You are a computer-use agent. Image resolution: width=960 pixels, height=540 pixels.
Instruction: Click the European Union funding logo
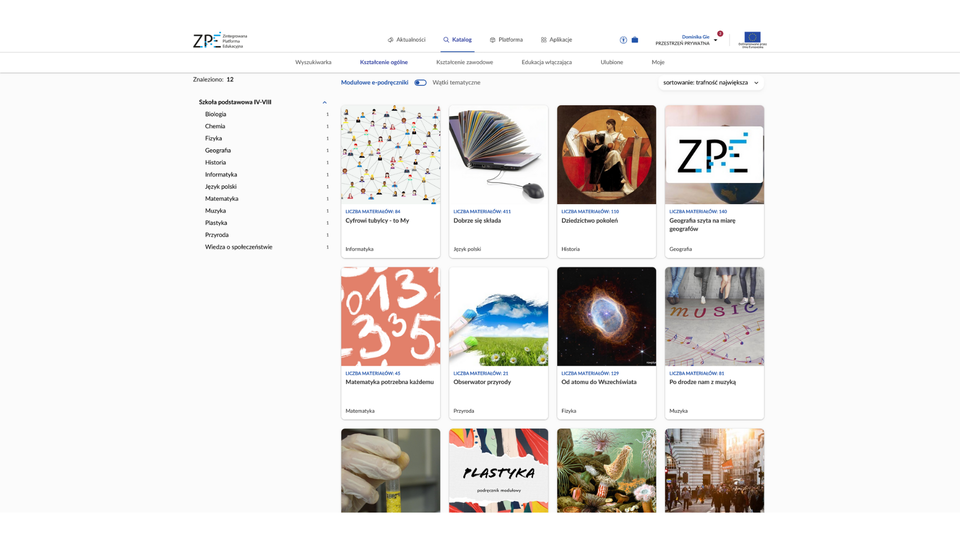coord(752,39)
